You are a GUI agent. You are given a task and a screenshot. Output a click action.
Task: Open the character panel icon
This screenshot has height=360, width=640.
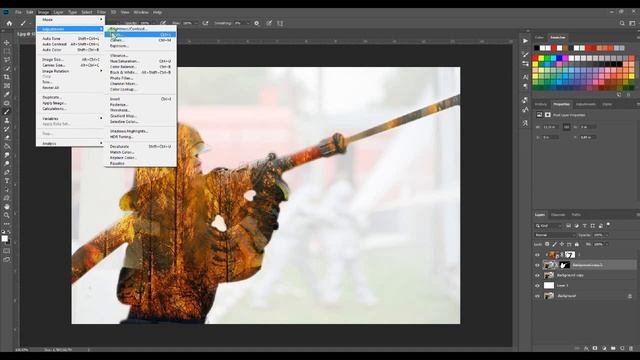click(525, 77)
